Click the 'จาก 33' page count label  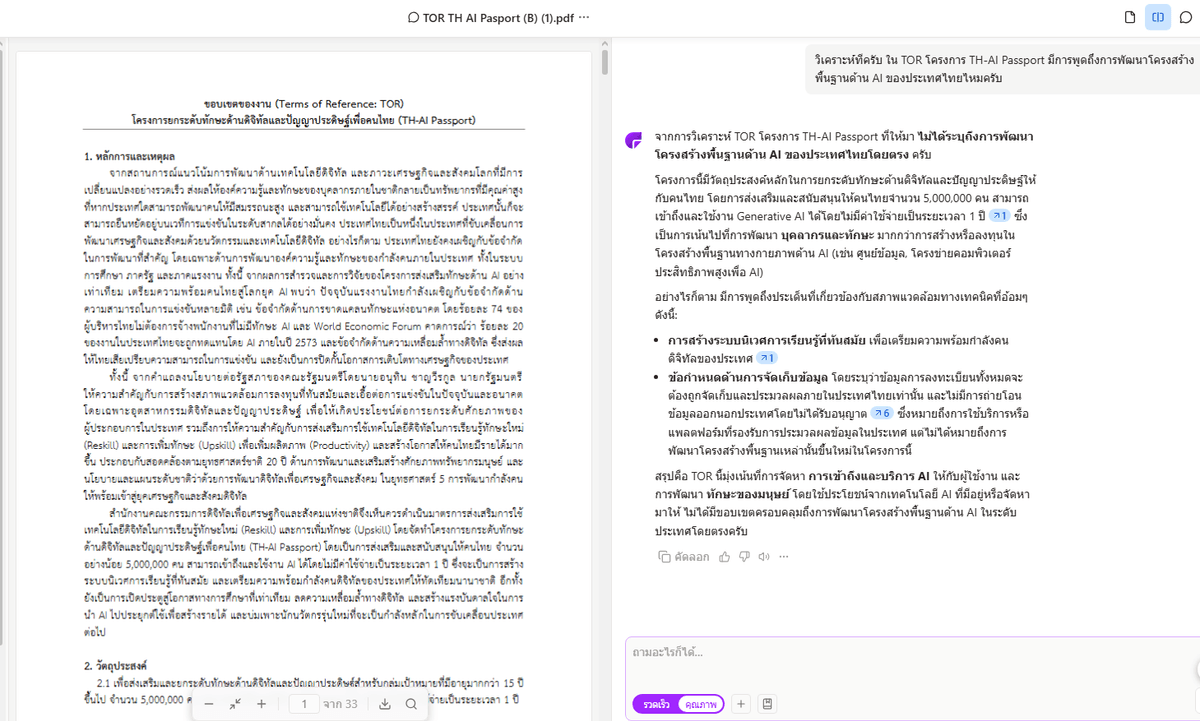point(341,704)
